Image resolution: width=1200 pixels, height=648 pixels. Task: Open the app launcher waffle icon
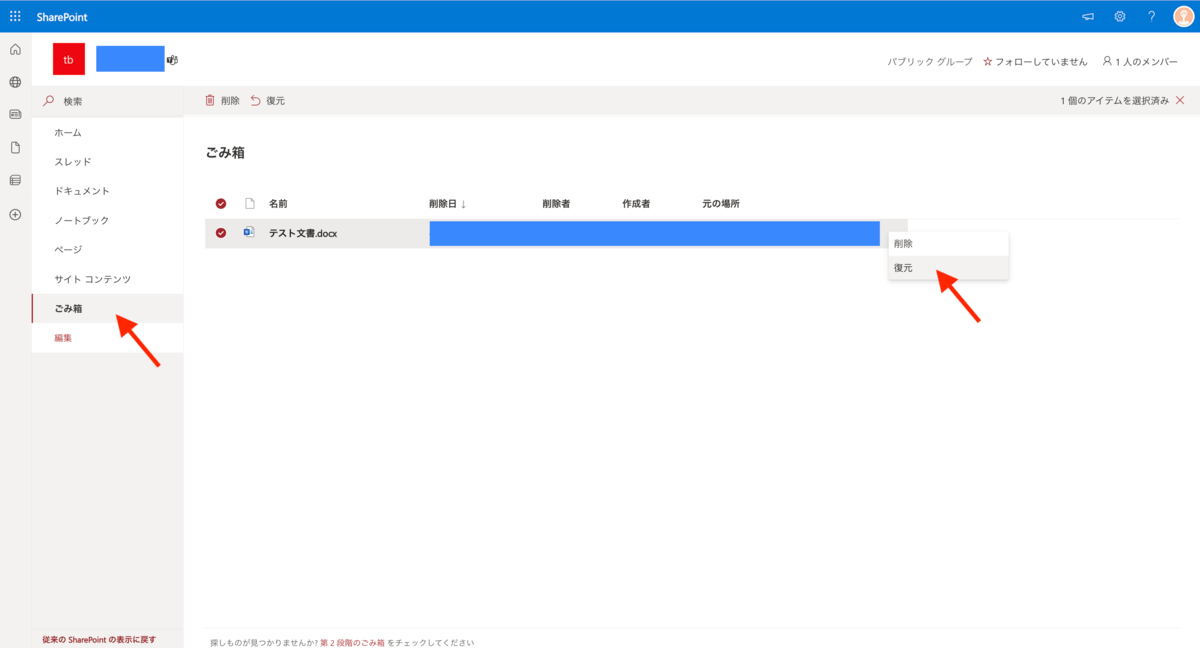15,16
